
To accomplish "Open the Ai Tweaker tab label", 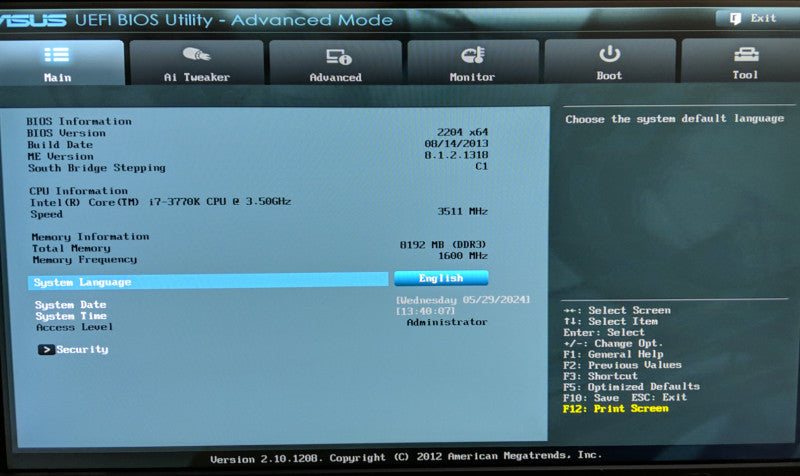I will point(196,77).
